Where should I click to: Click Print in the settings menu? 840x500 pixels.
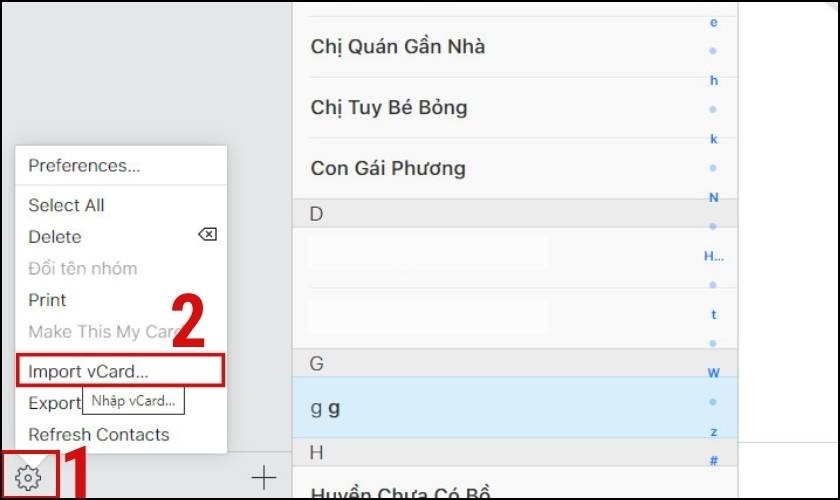click(47, 300)
